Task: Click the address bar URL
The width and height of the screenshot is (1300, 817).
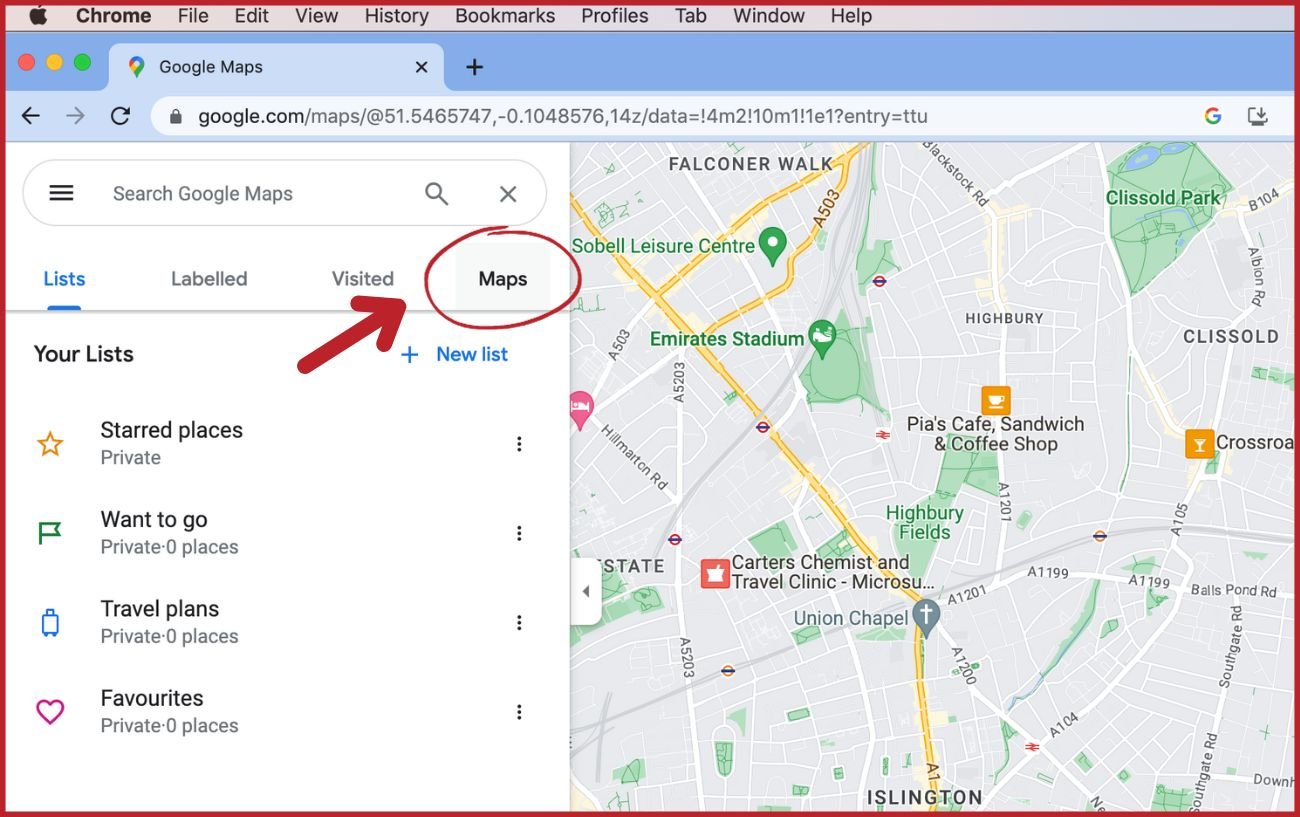Action: [563, 116]
